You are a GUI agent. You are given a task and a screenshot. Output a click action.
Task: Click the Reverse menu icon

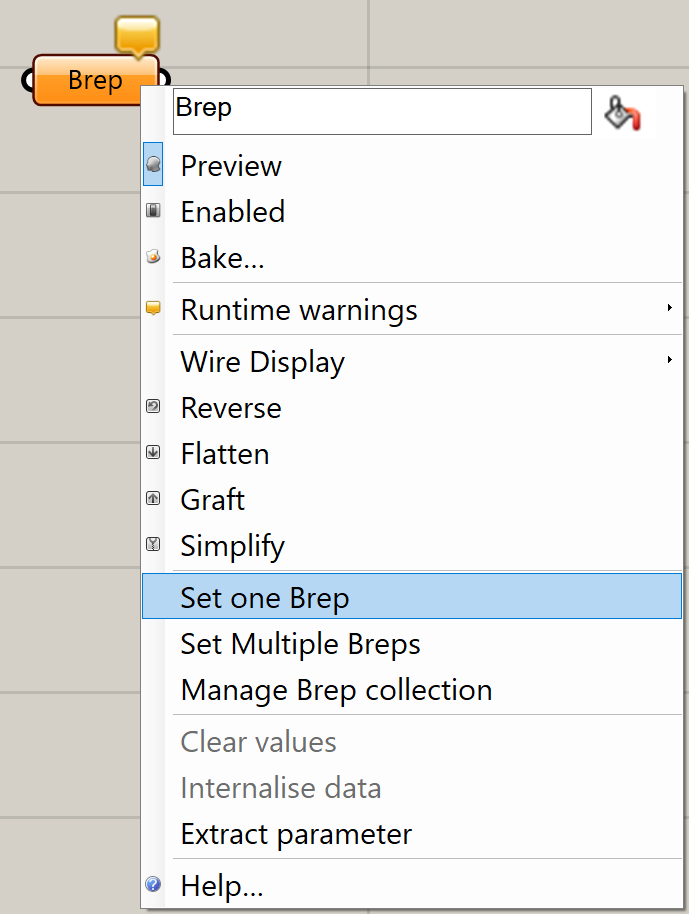pyautogui.click(x=153, y=407)
